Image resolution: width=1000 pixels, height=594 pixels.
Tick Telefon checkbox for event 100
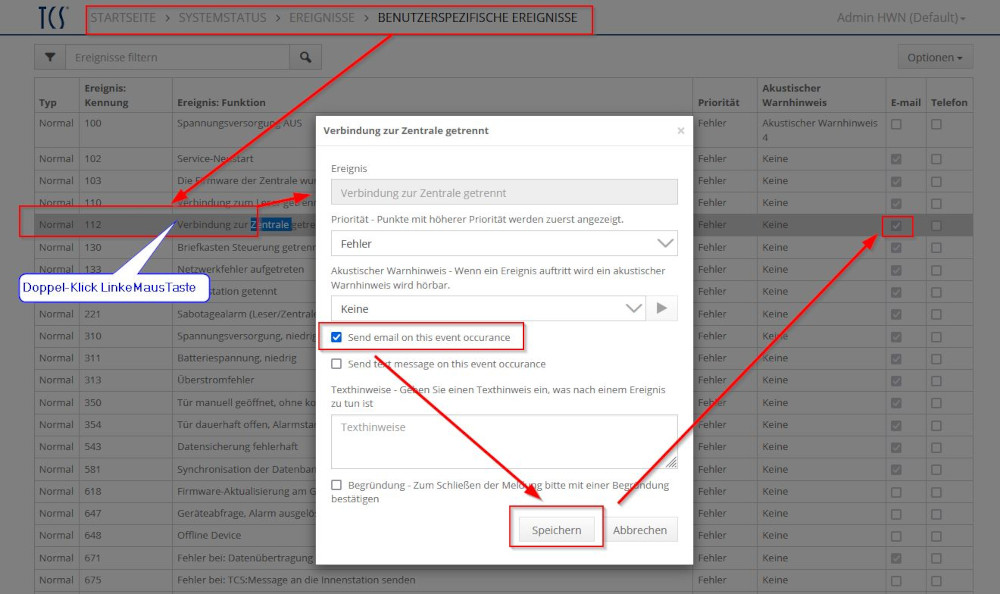click(936, 124)
